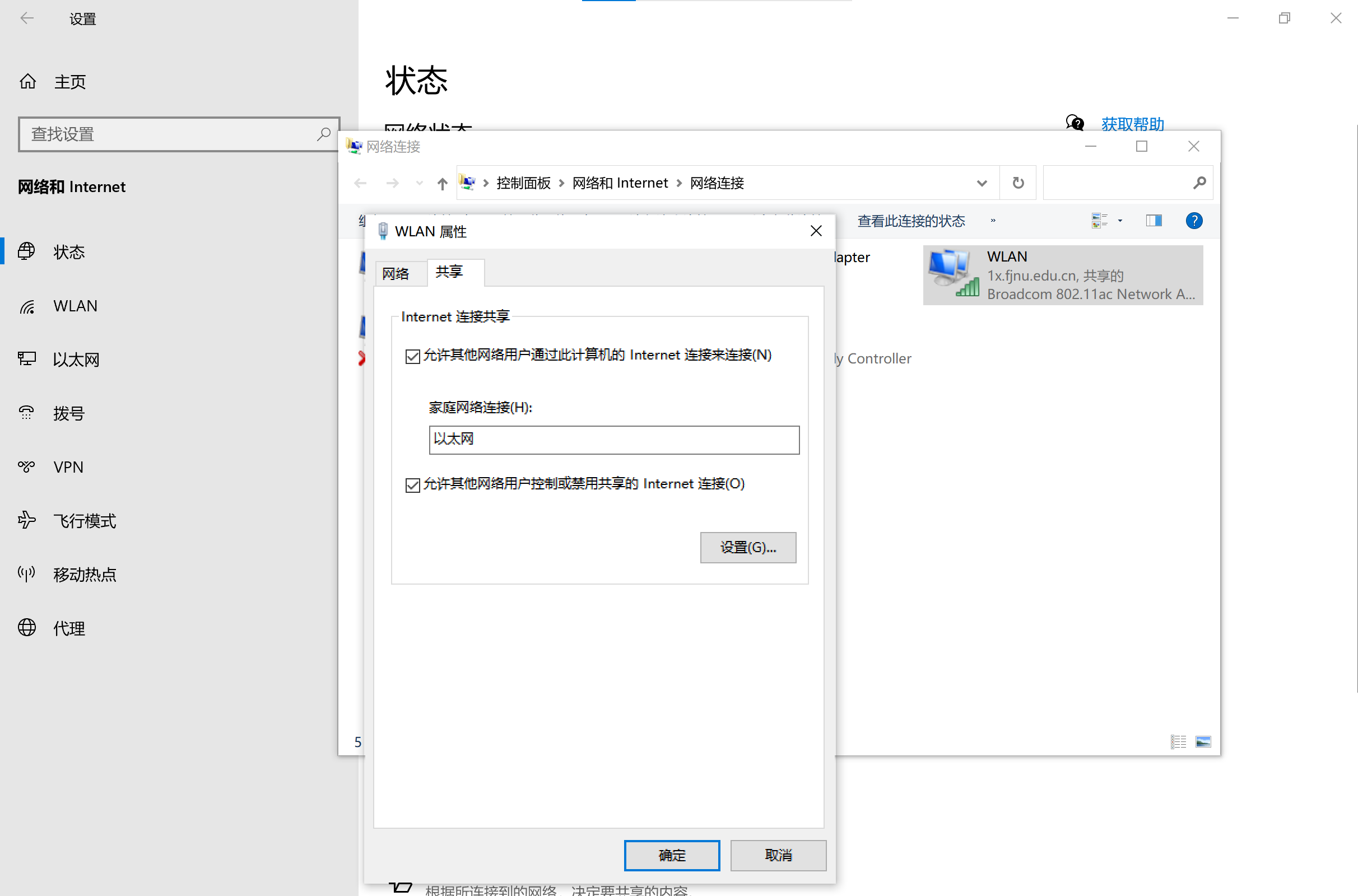Select the WLAN adapter icon

[x=952, y=273]
